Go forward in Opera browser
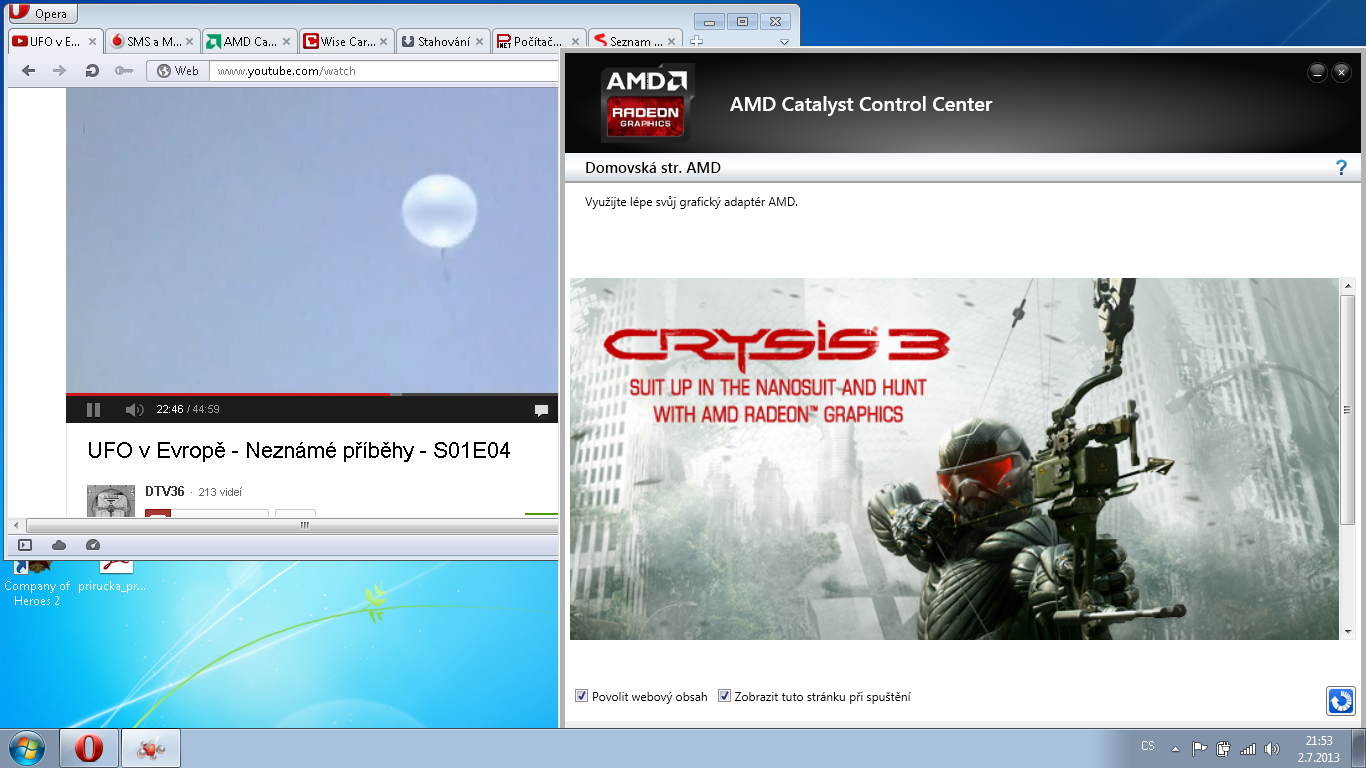Screen dimensions: 1366x768 click(59, 71)
